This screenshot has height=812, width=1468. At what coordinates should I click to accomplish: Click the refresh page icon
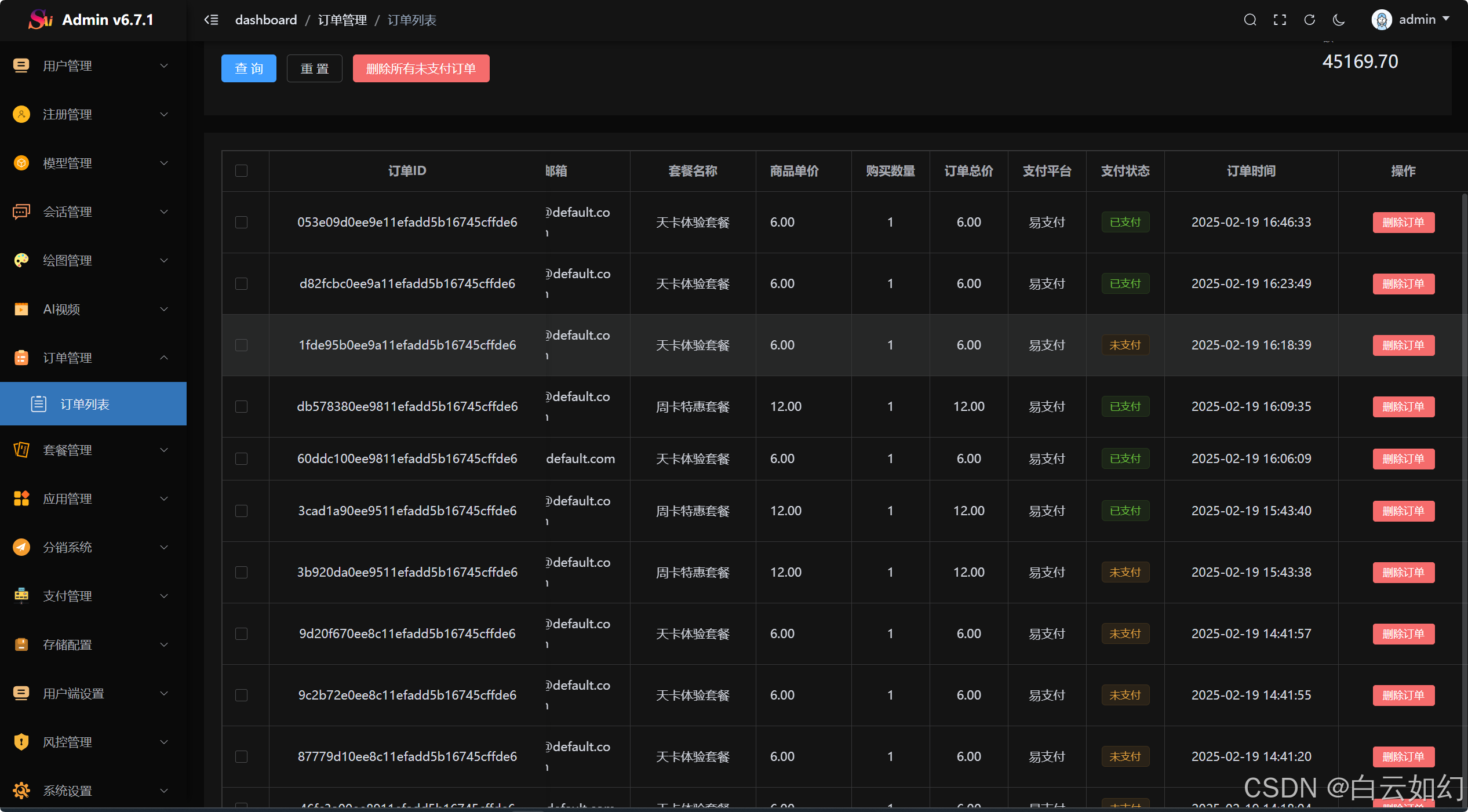[1309, 20]
